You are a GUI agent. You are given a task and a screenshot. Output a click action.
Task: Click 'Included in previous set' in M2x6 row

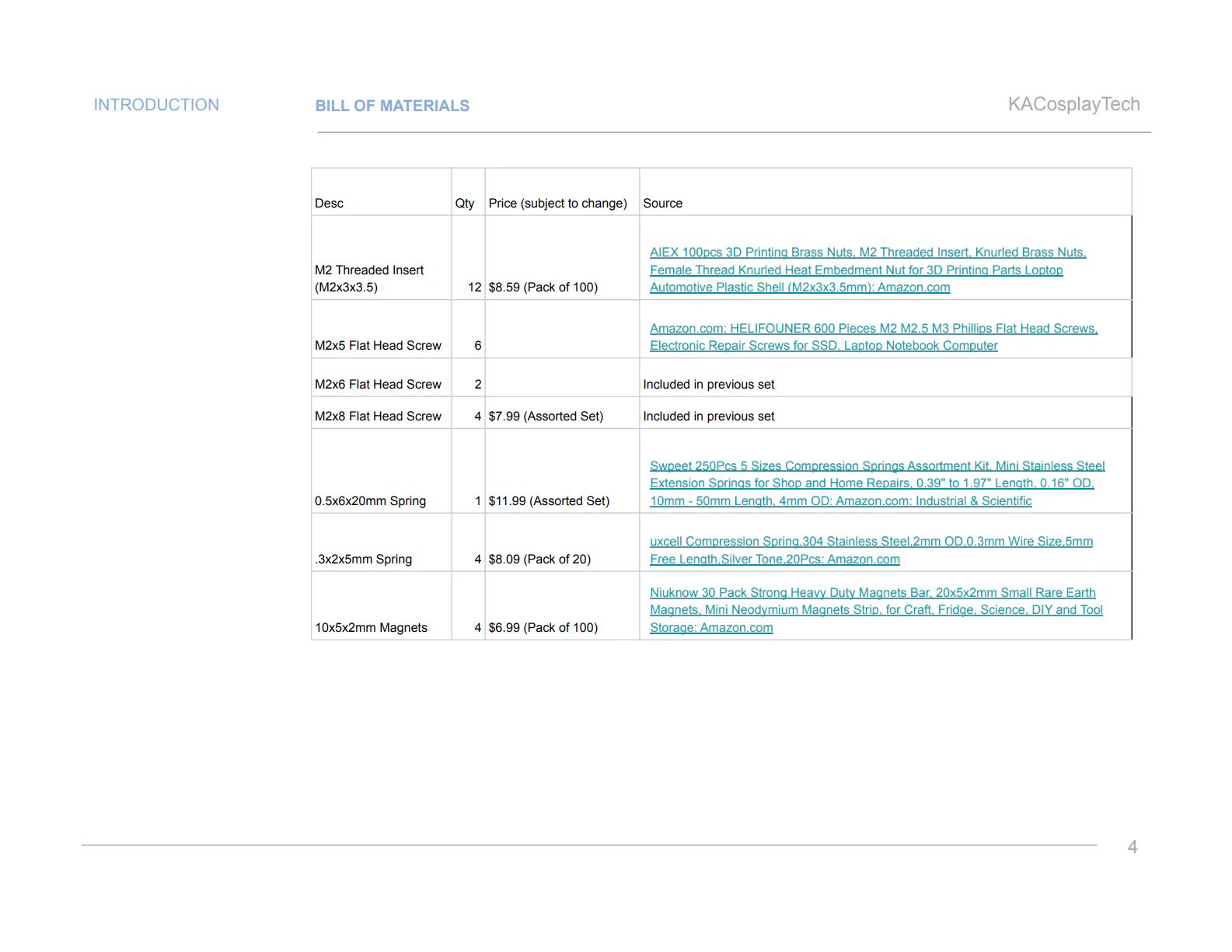(708, 384)
